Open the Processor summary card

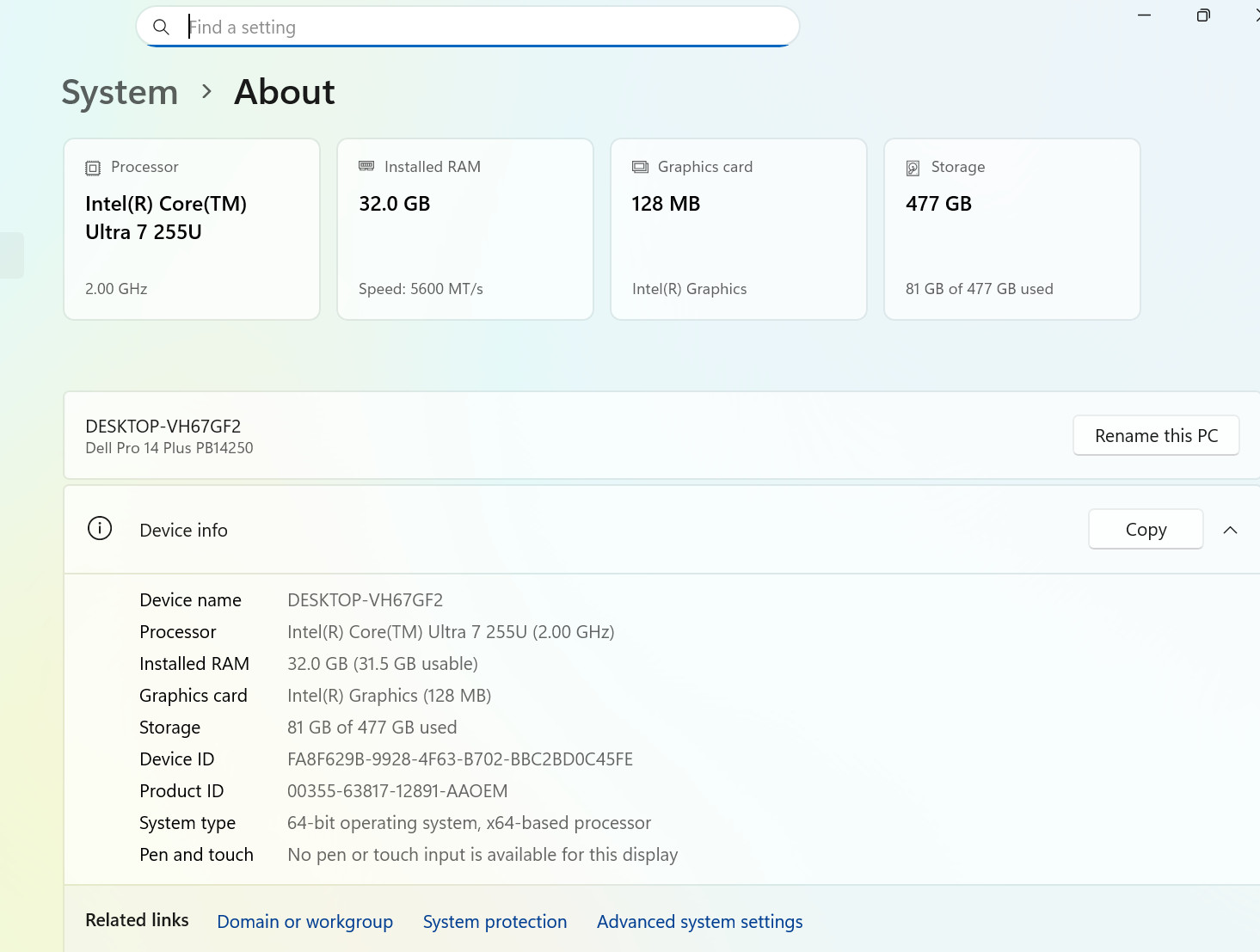[192, 229]
